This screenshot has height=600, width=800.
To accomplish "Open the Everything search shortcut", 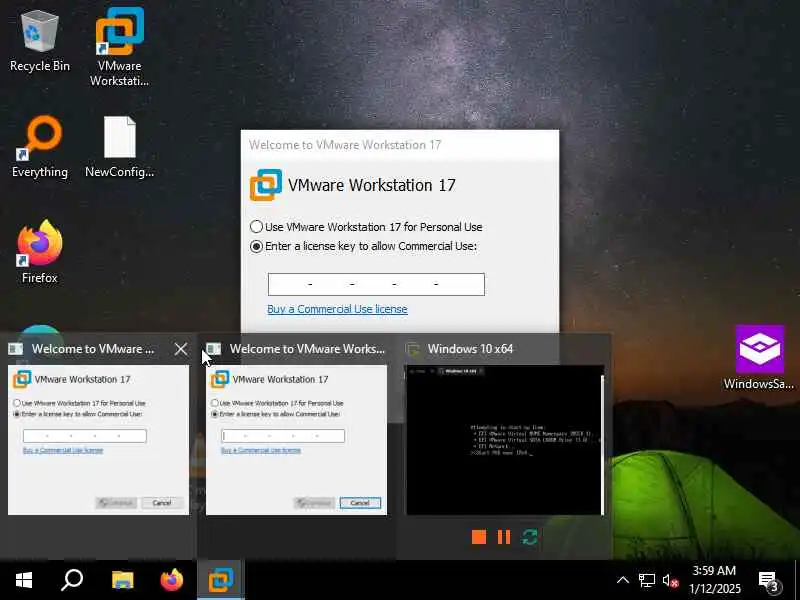I will coord(40,147).
